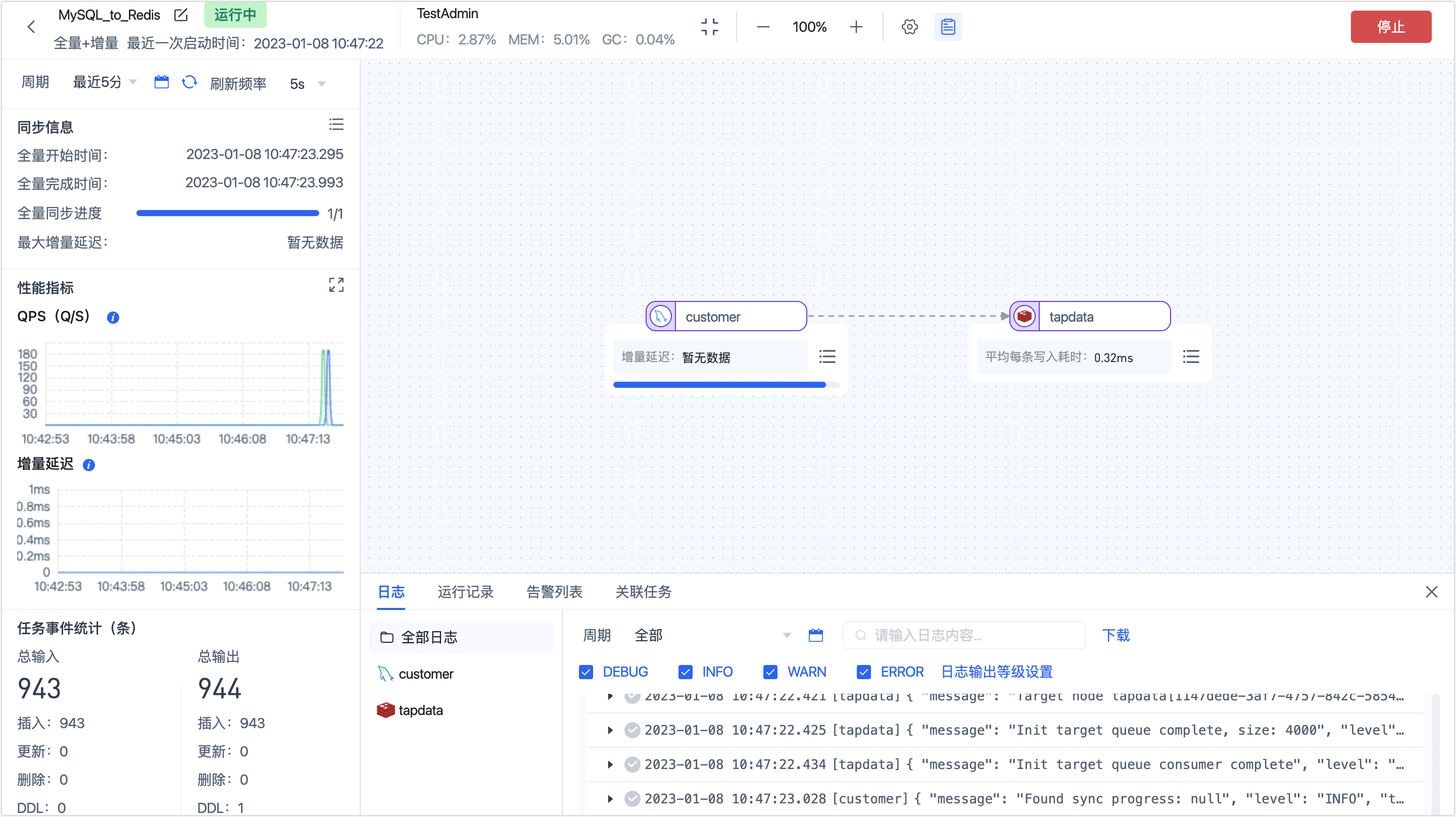Expand the log entry about target queue complete
The height and width of the screenshot is (817, 1456).
point(610,730)
